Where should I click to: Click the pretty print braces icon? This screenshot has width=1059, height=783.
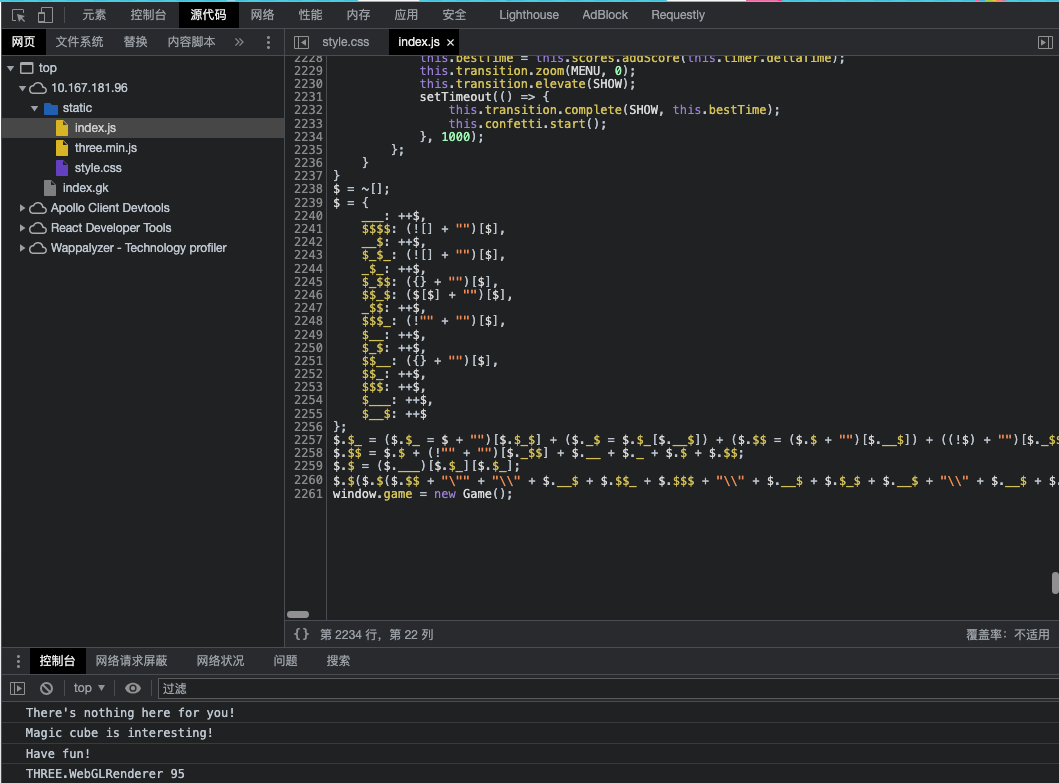pos(301,634)
